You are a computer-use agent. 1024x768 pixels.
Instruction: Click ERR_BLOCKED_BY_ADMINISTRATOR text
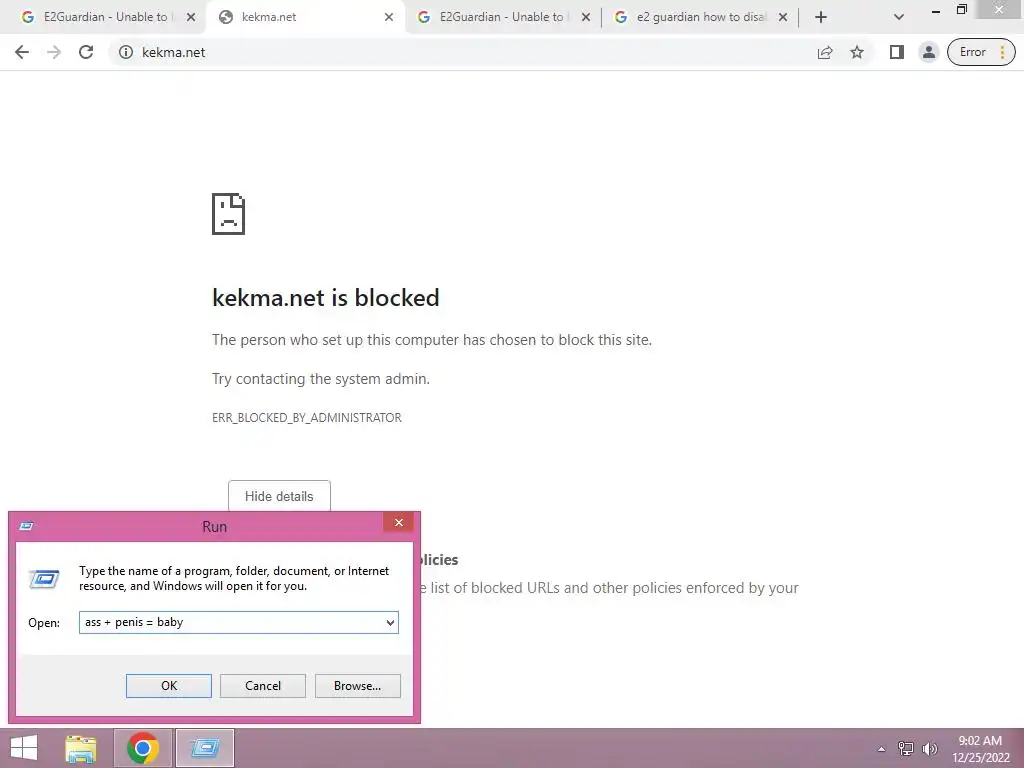(x=307, y=418)
